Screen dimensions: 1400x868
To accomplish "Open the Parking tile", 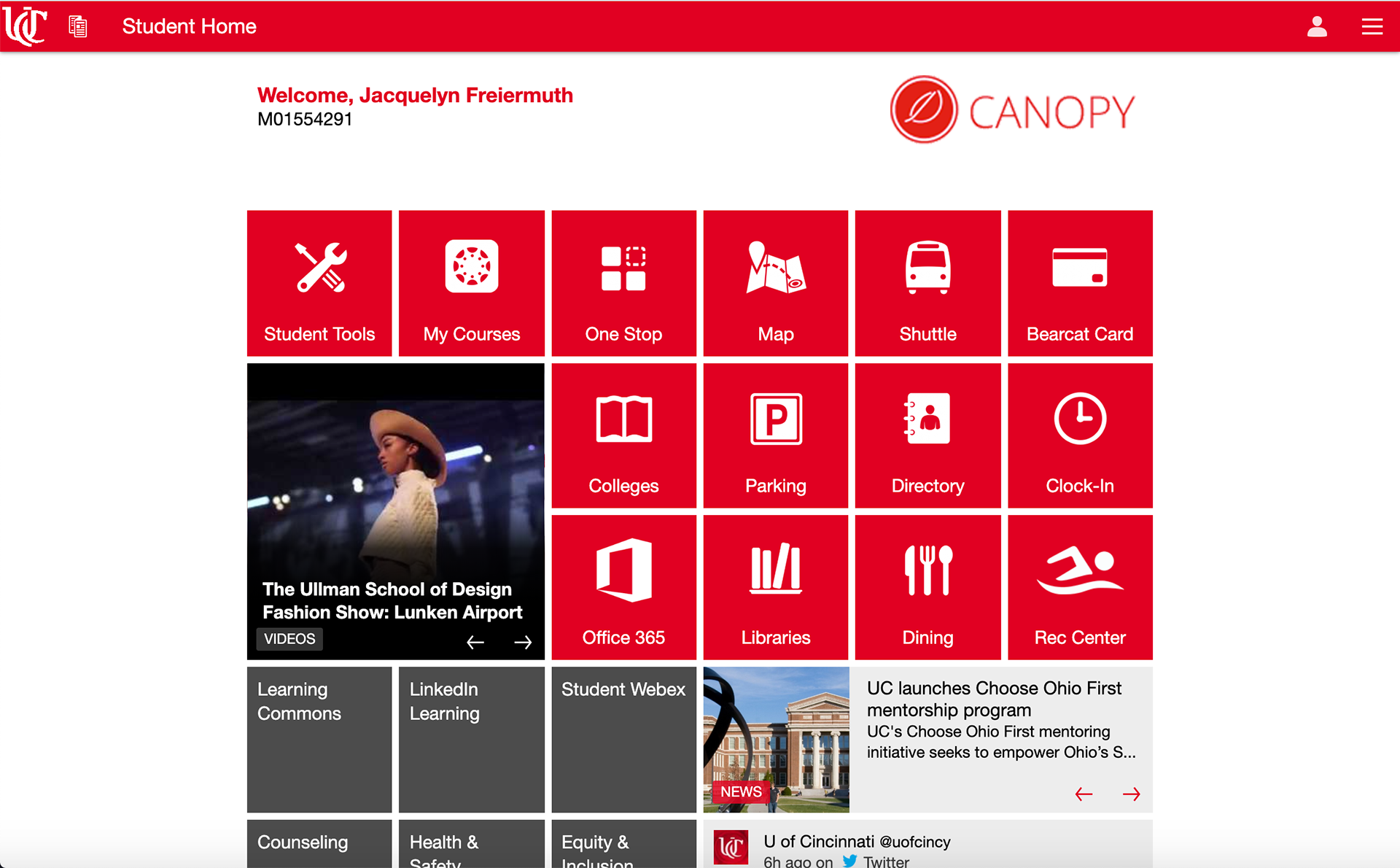I will [776, 435].
